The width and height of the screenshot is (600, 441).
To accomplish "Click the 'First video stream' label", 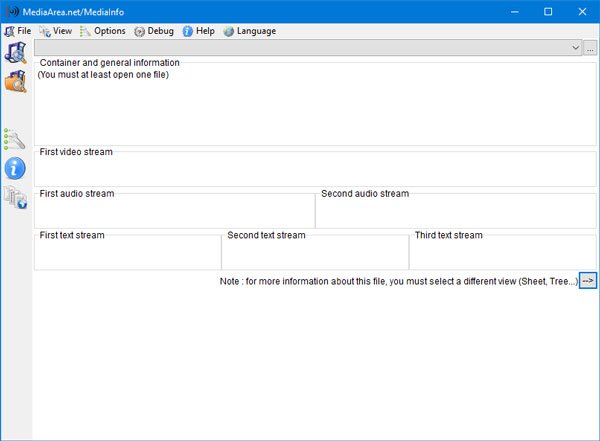I will point(76,152).
